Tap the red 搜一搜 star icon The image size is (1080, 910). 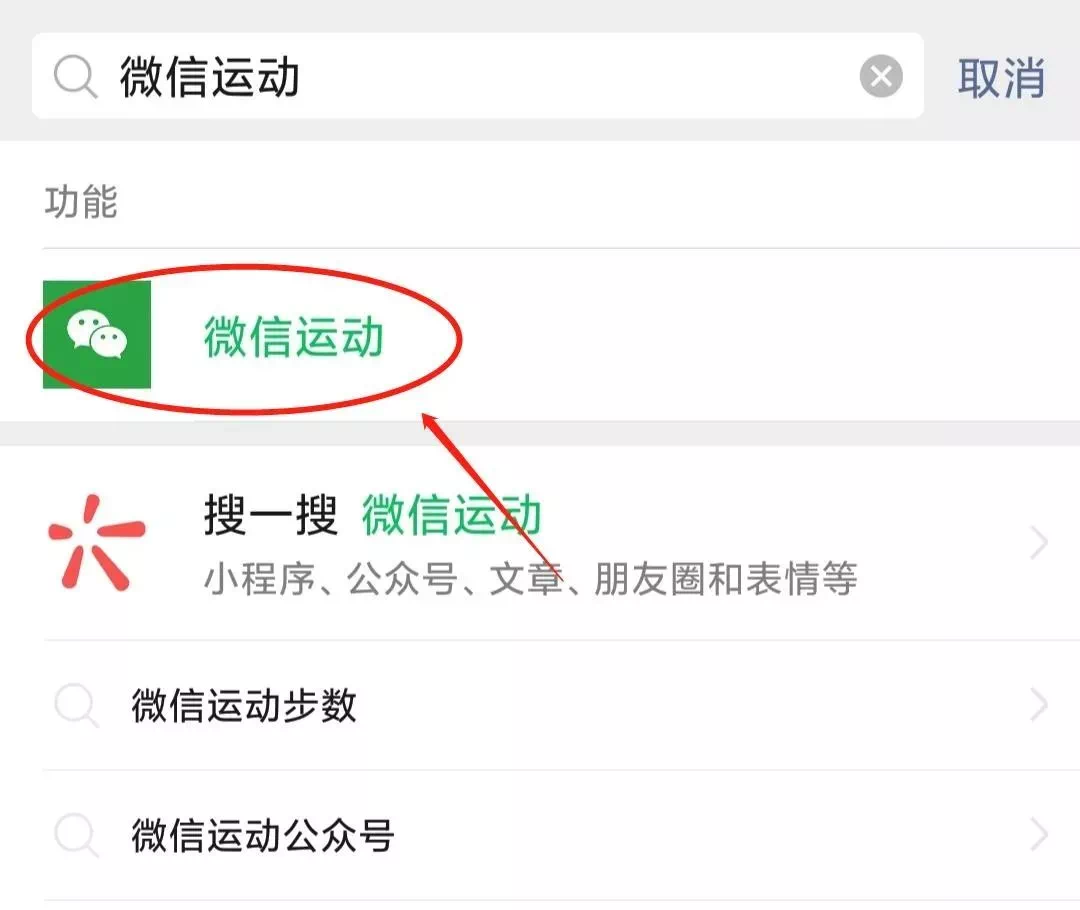pyautogui.click(x=96, y=543)
